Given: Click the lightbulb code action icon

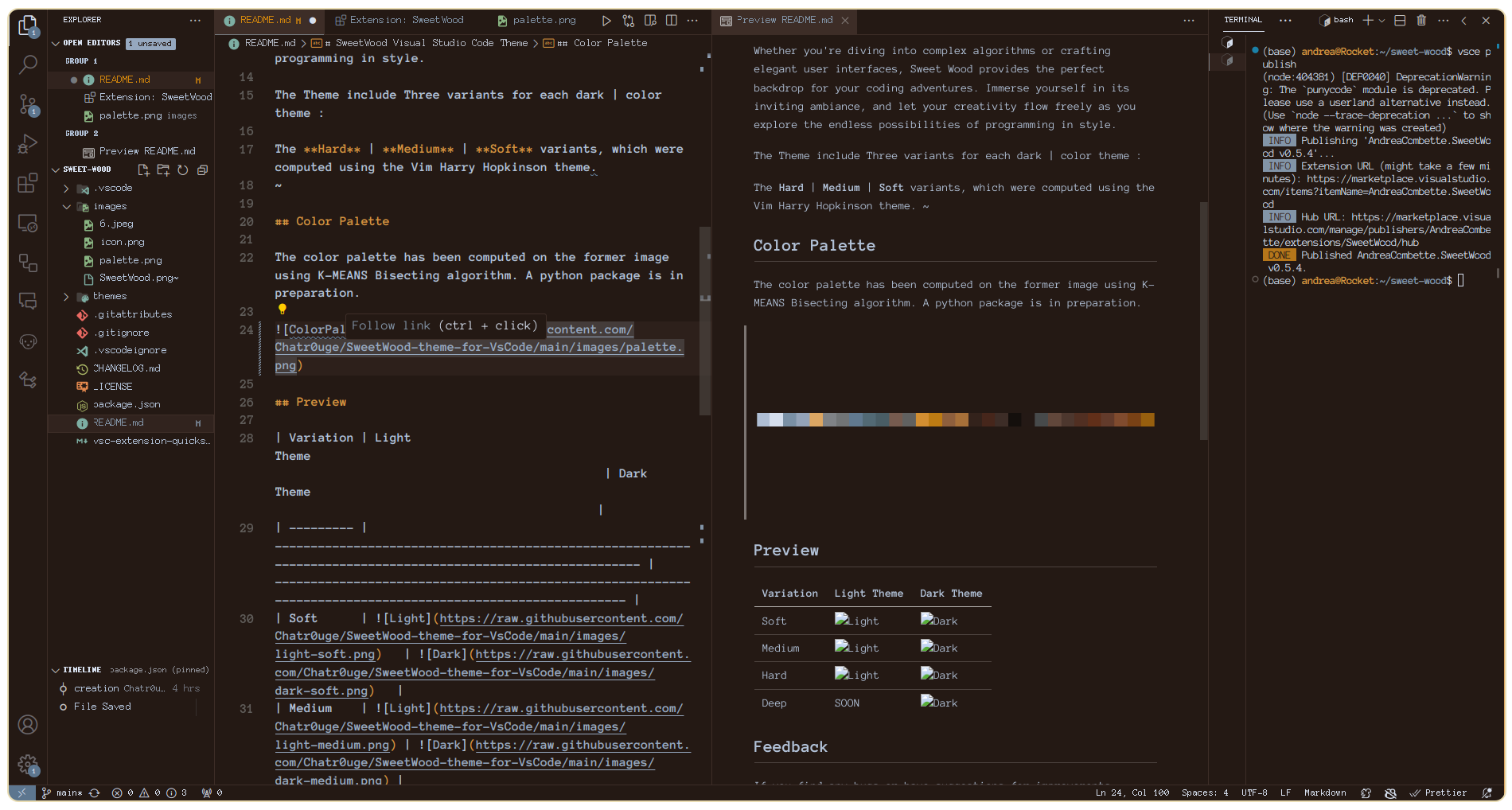Looking at the screenshot, I should pyautogui.click(x=282, y=310).
